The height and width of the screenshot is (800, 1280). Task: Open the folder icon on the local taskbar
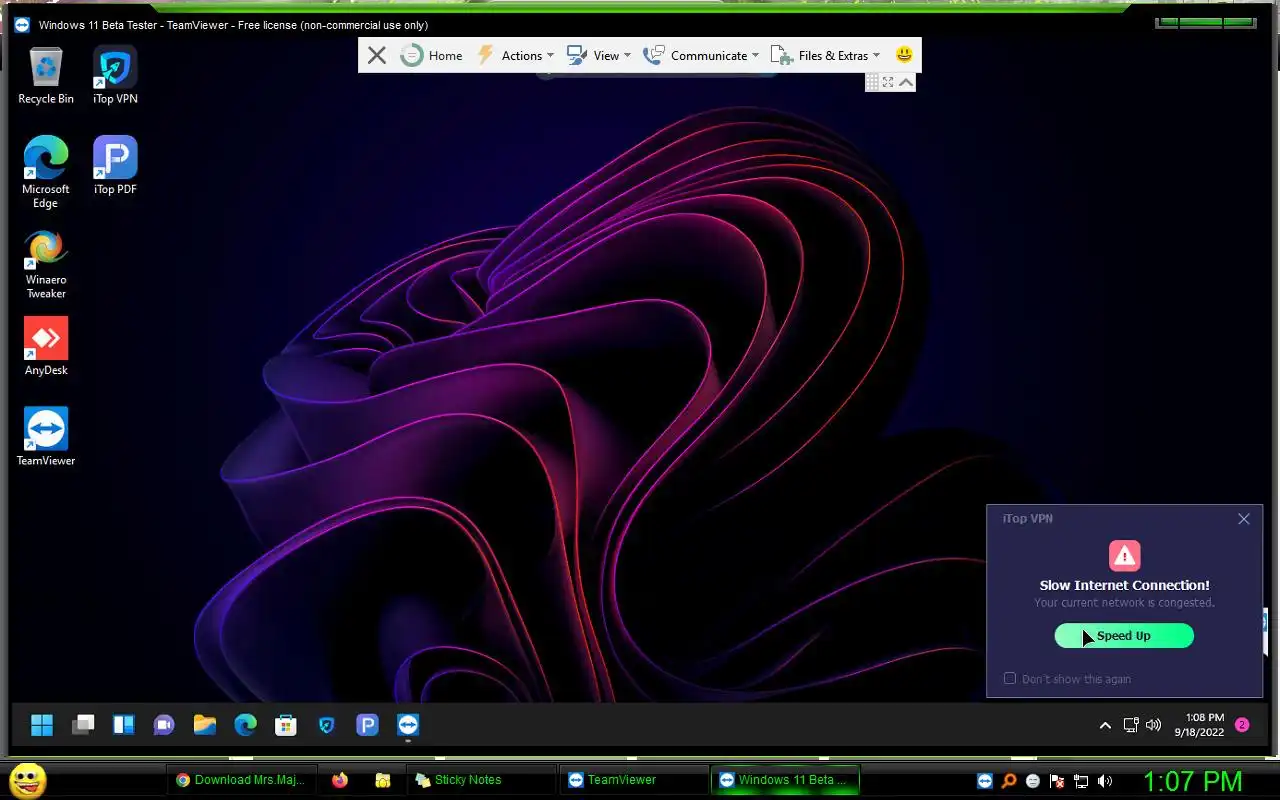[x=382, y=780]
